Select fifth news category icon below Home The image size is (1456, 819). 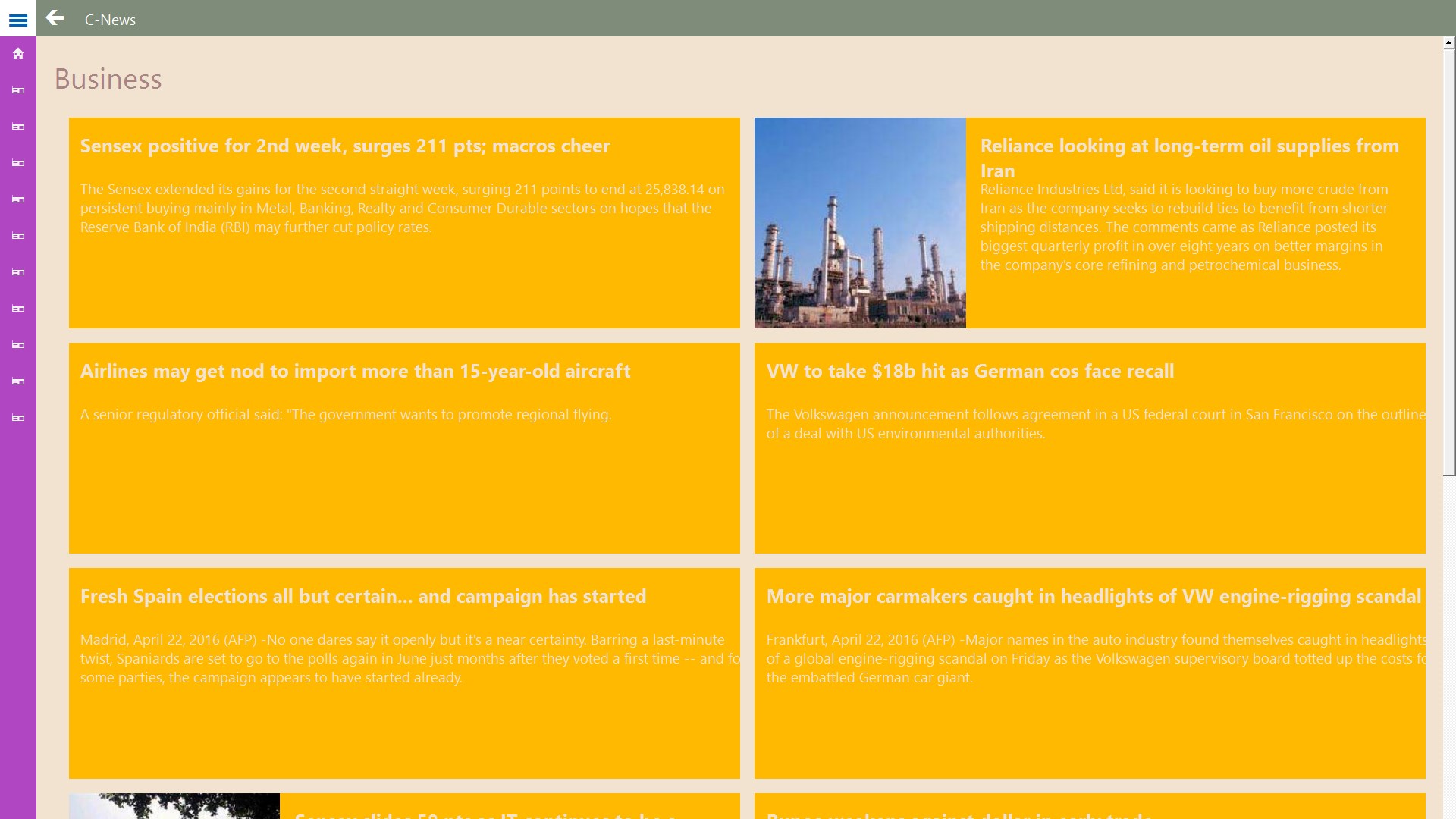click(x=18, y=236)
